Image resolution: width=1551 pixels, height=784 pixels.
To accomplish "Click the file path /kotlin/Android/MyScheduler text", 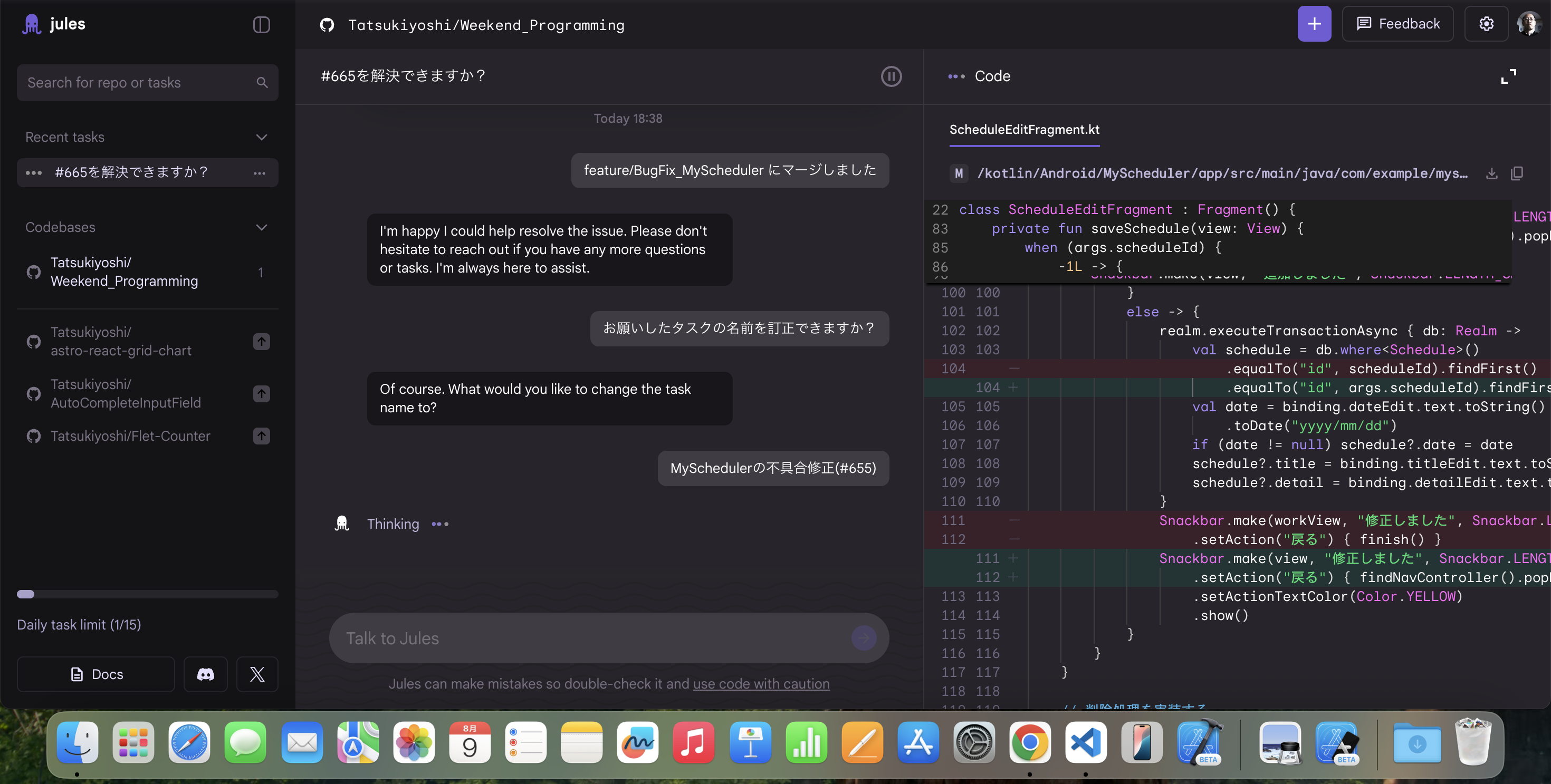I will coord(1222,174).
